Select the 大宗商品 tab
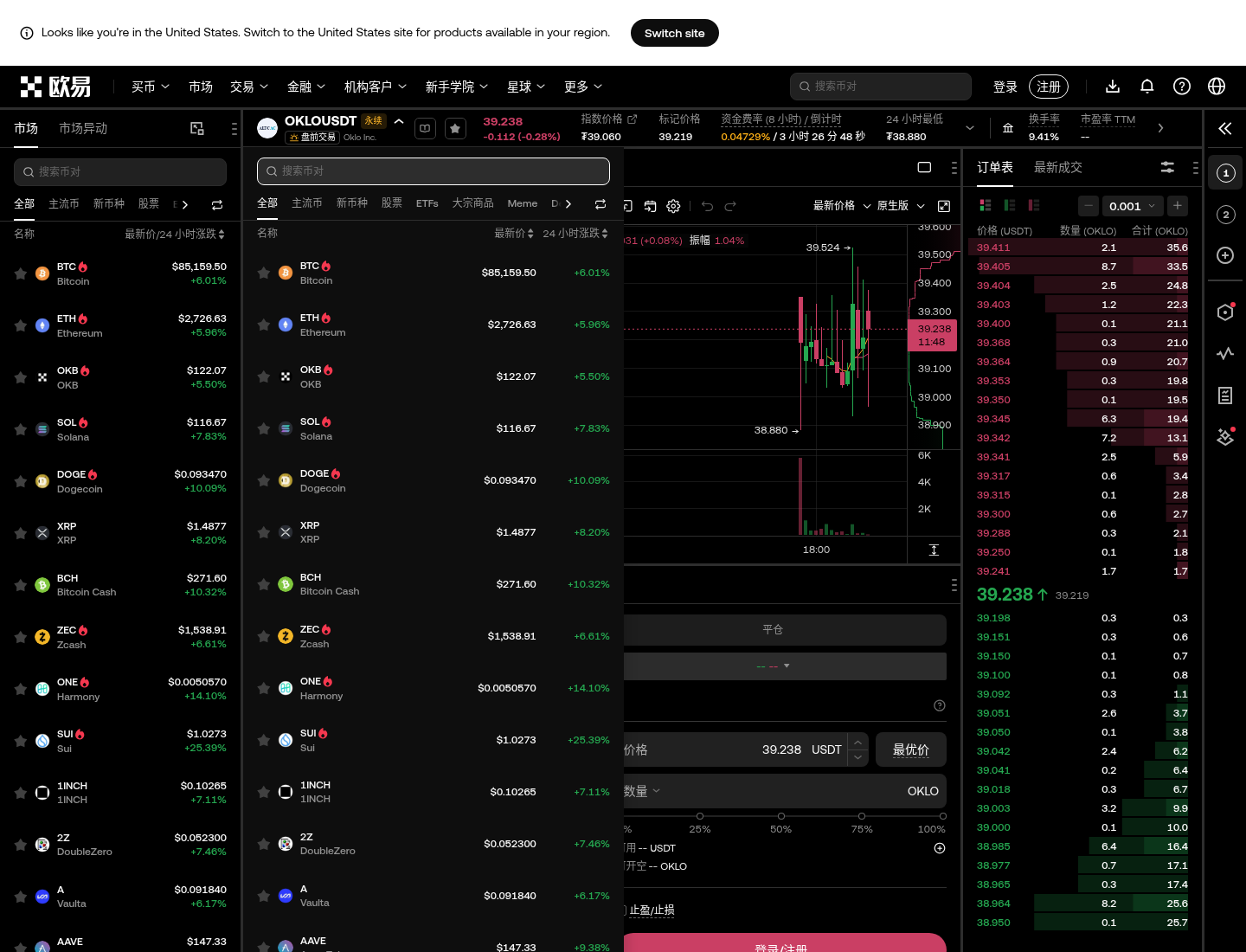This screenshot has height=952, width=1246. (472, 203)
